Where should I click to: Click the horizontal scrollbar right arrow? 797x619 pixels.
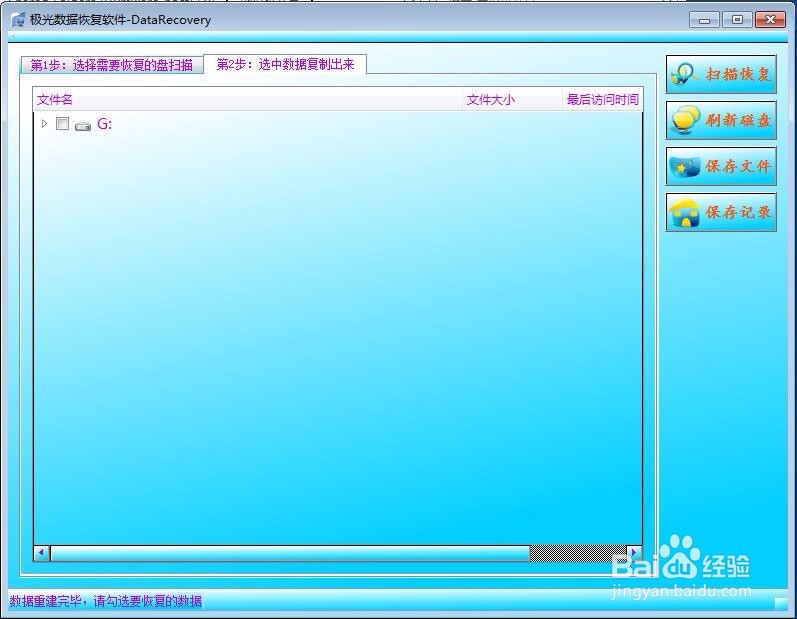634,552
